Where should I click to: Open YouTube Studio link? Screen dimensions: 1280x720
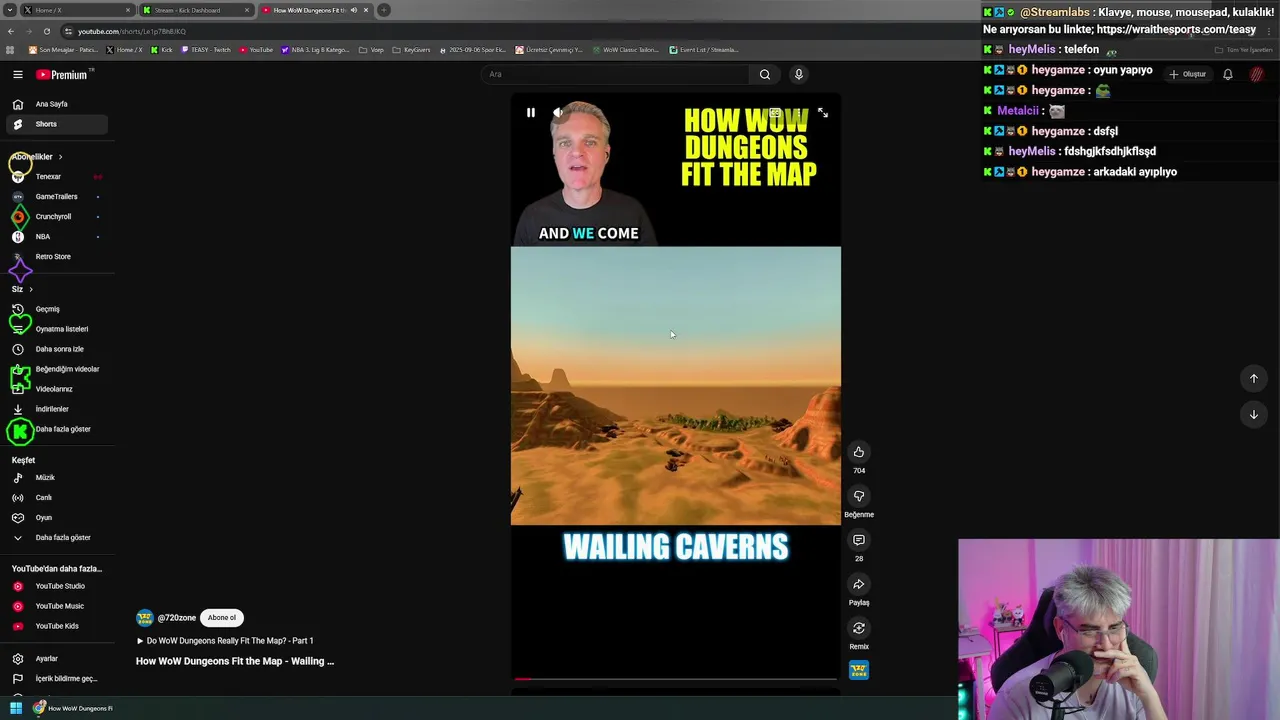coord(56,586)
